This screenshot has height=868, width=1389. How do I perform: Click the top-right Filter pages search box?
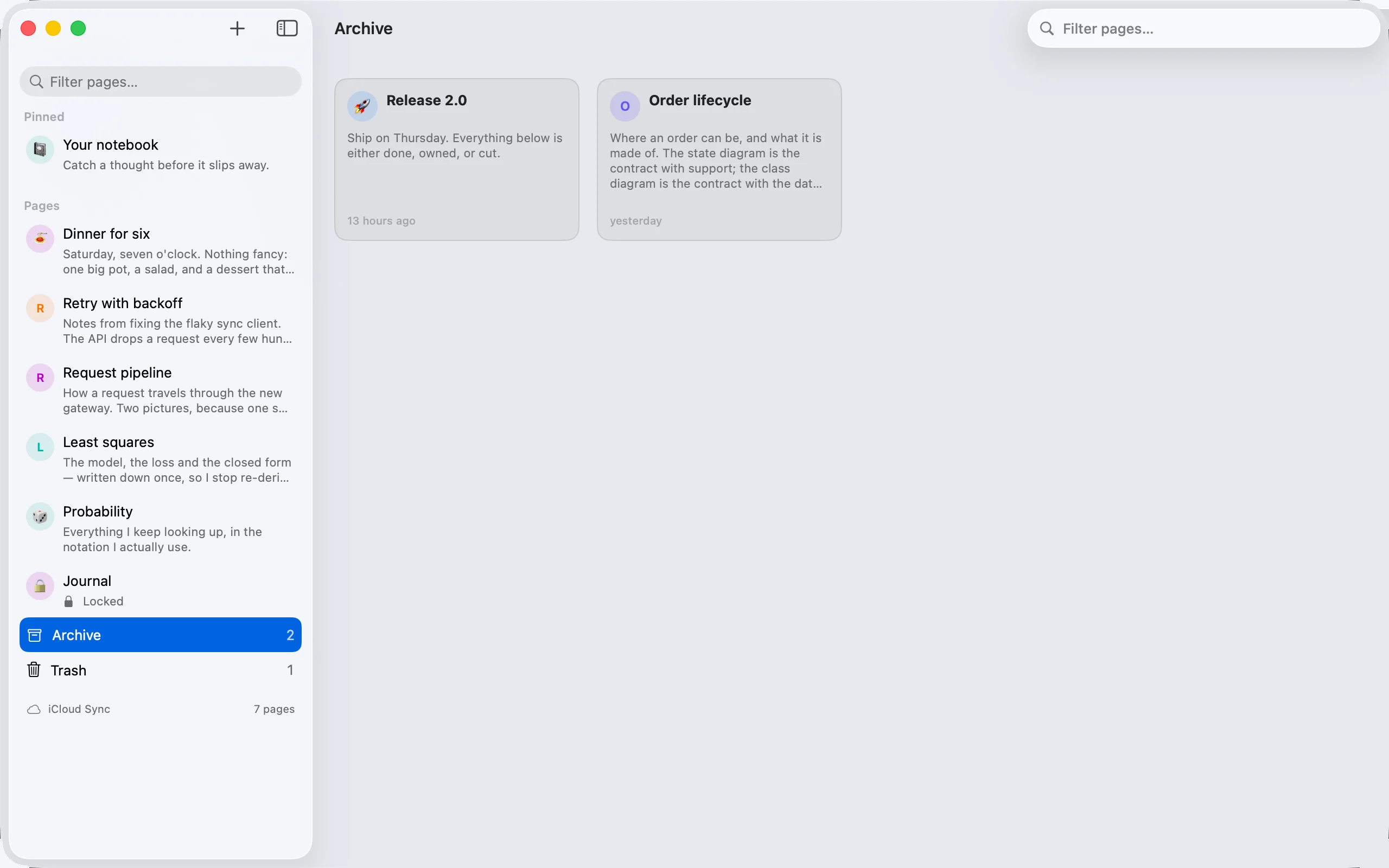point(1203,28)
